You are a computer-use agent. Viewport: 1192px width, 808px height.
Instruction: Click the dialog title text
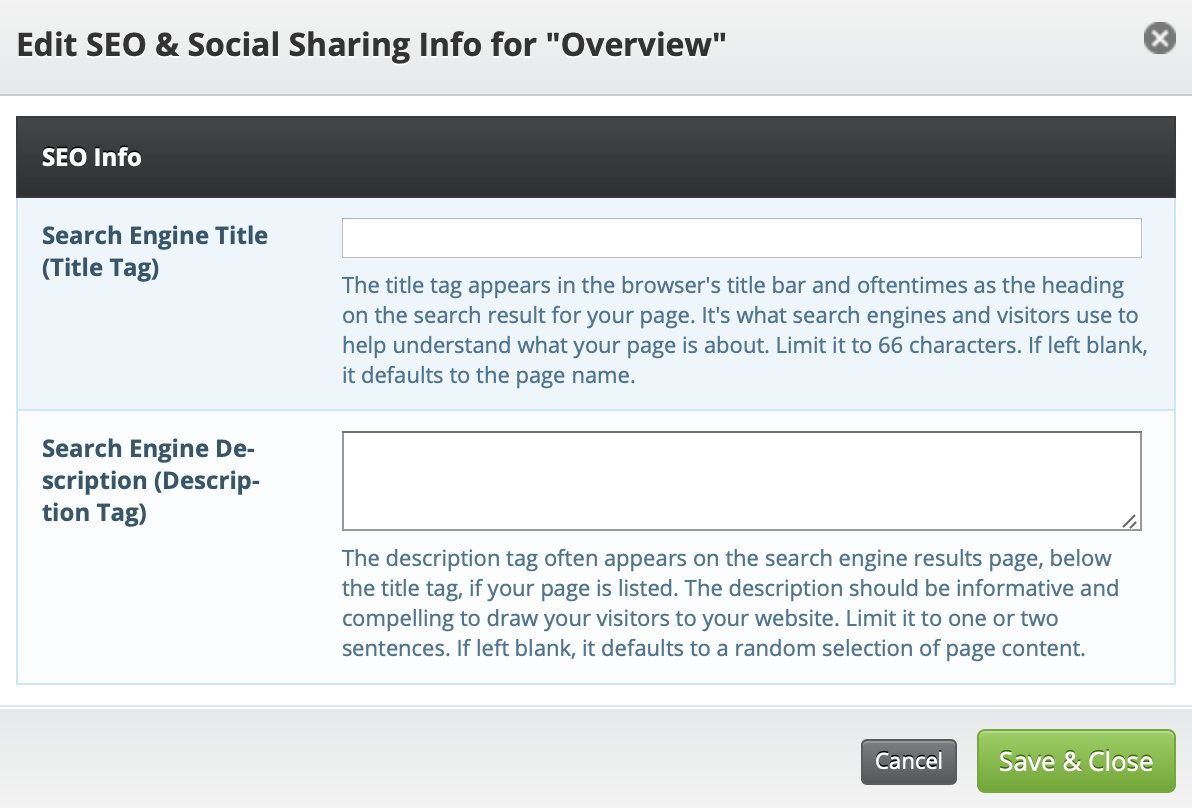pos(370,44)
